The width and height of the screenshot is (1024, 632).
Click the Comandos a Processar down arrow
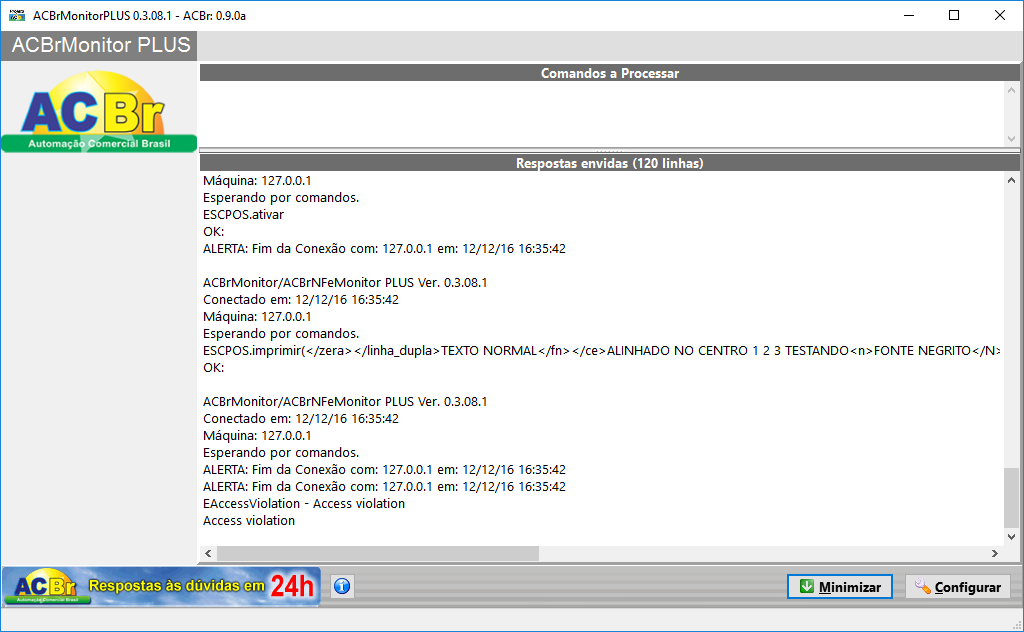click(1011, 138)
